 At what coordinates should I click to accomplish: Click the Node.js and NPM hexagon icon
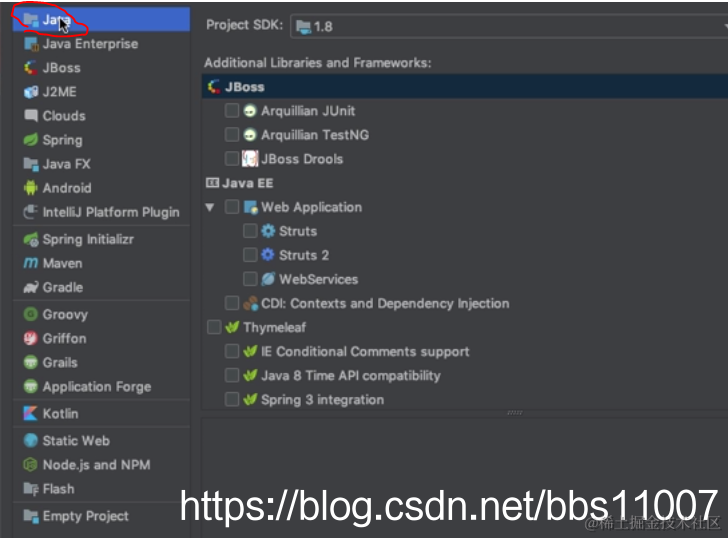click(31, 465)
